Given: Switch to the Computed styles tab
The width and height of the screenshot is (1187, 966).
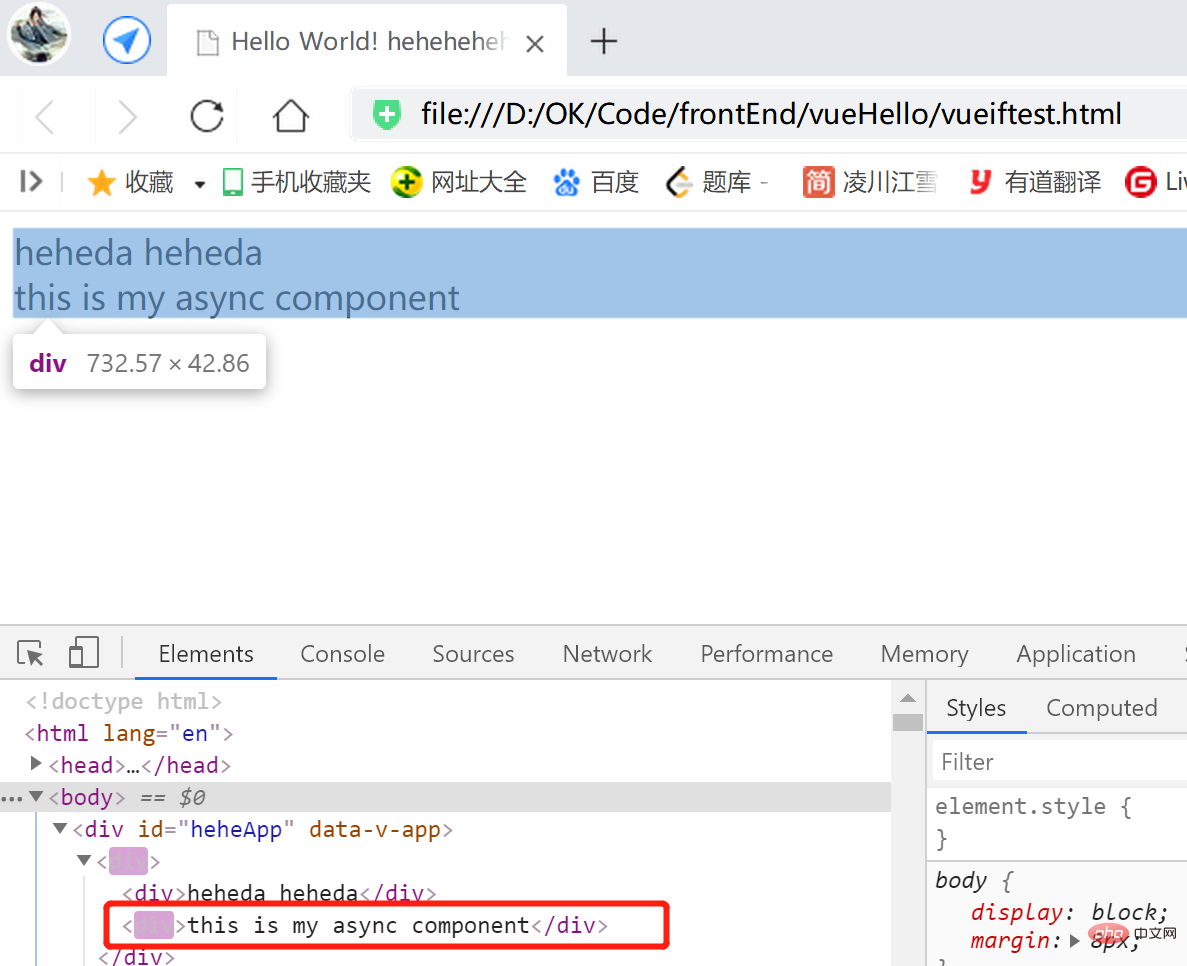Looking at the screenshot, I should pyautogui.click(x=1101, y=707).
